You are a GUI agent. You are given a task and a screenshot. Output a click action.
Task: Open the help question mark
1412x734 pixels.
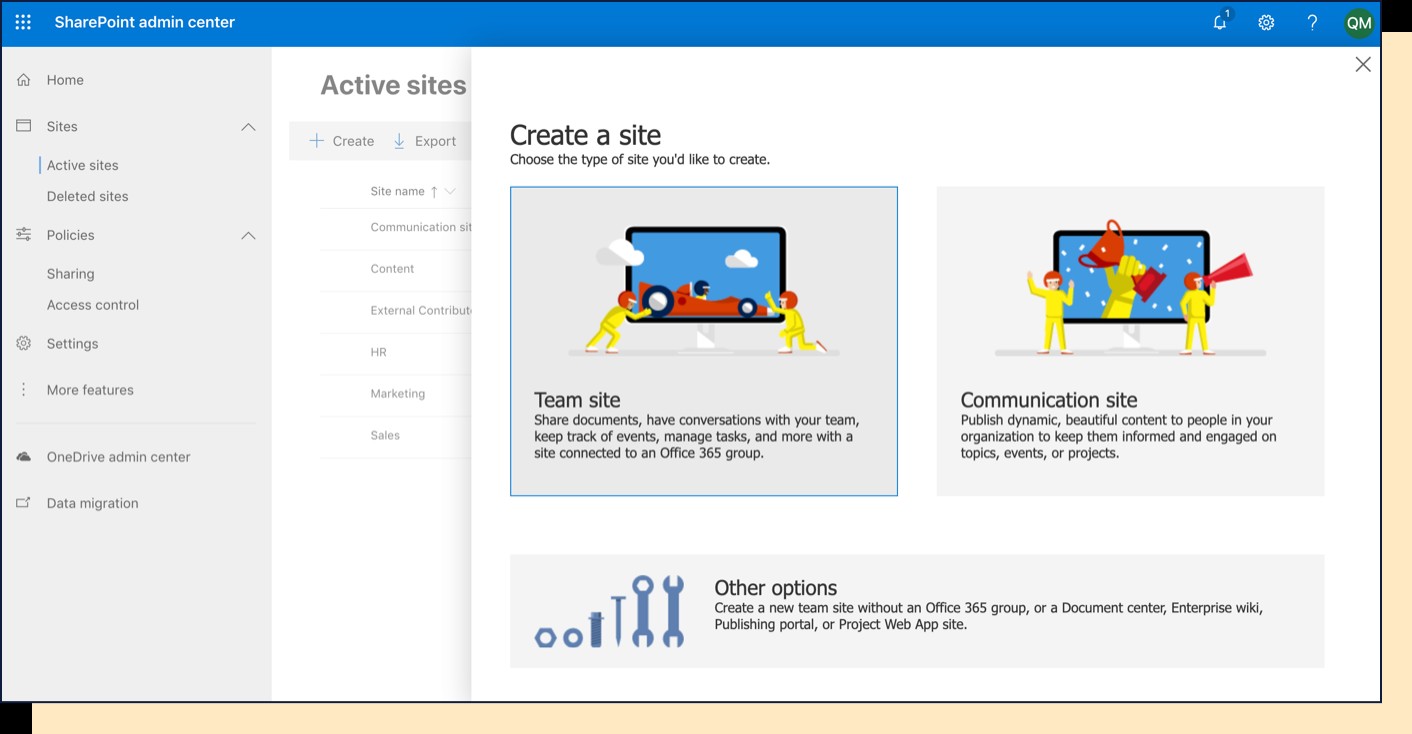tap(1312, 22)
